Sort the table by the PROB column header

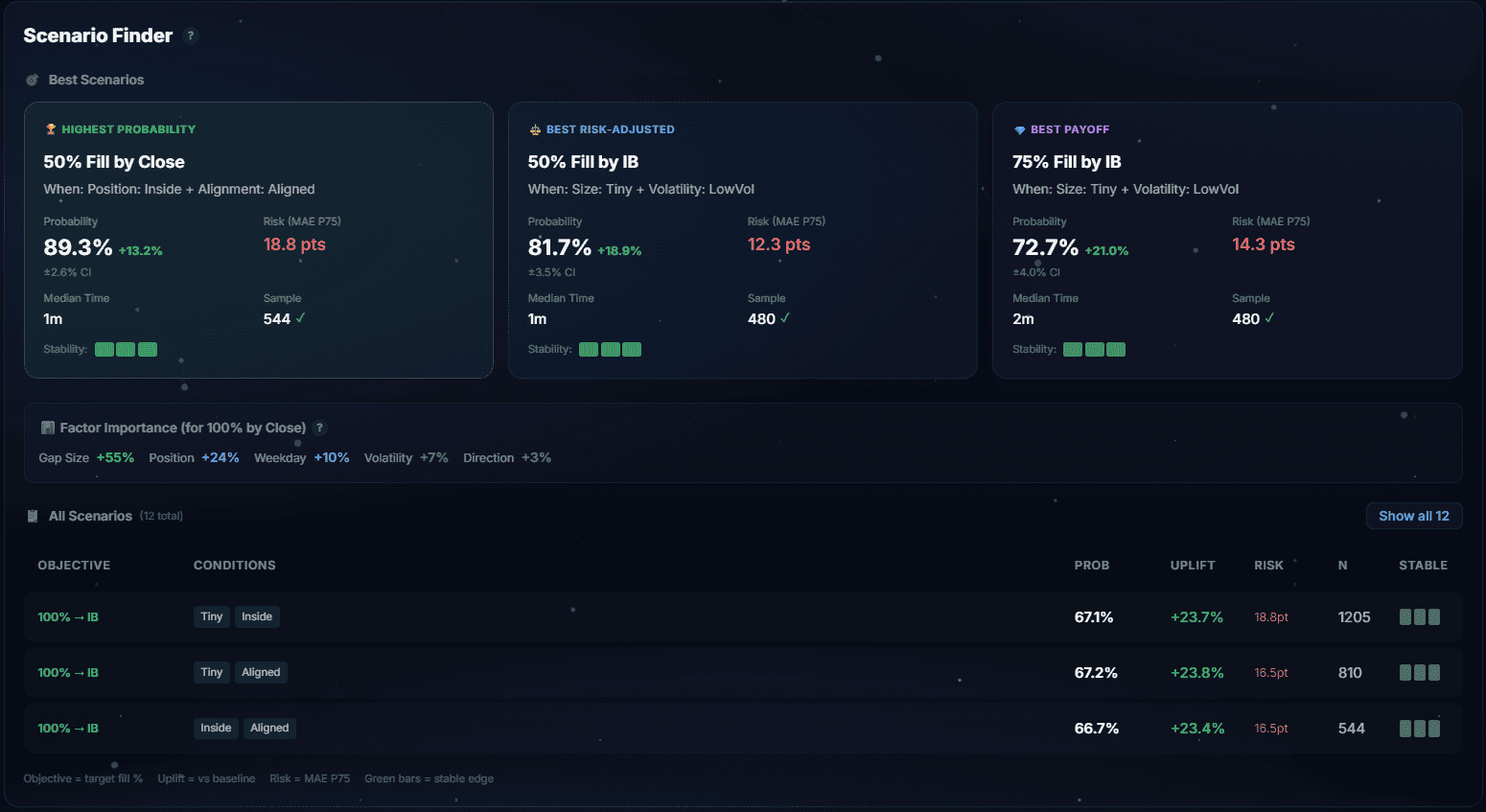[x=1091, y=566]
